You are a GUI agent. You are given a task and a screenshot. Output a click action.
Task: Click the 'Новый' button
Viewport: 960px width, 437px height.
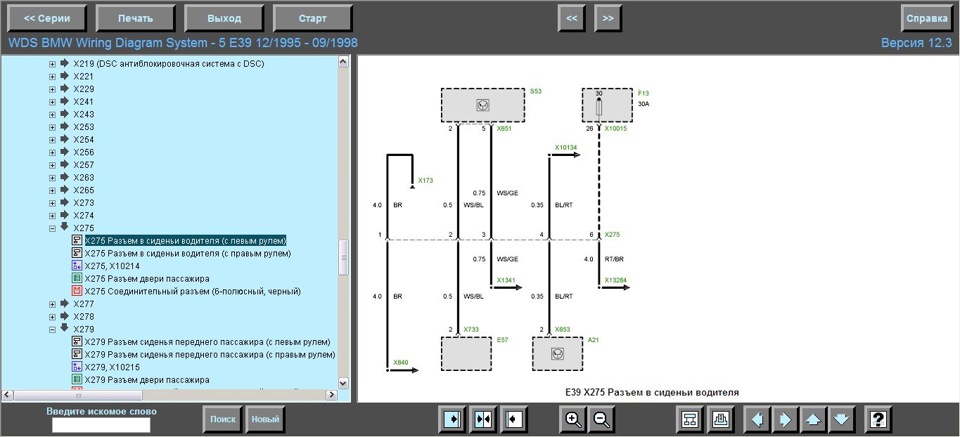[265, 419]
